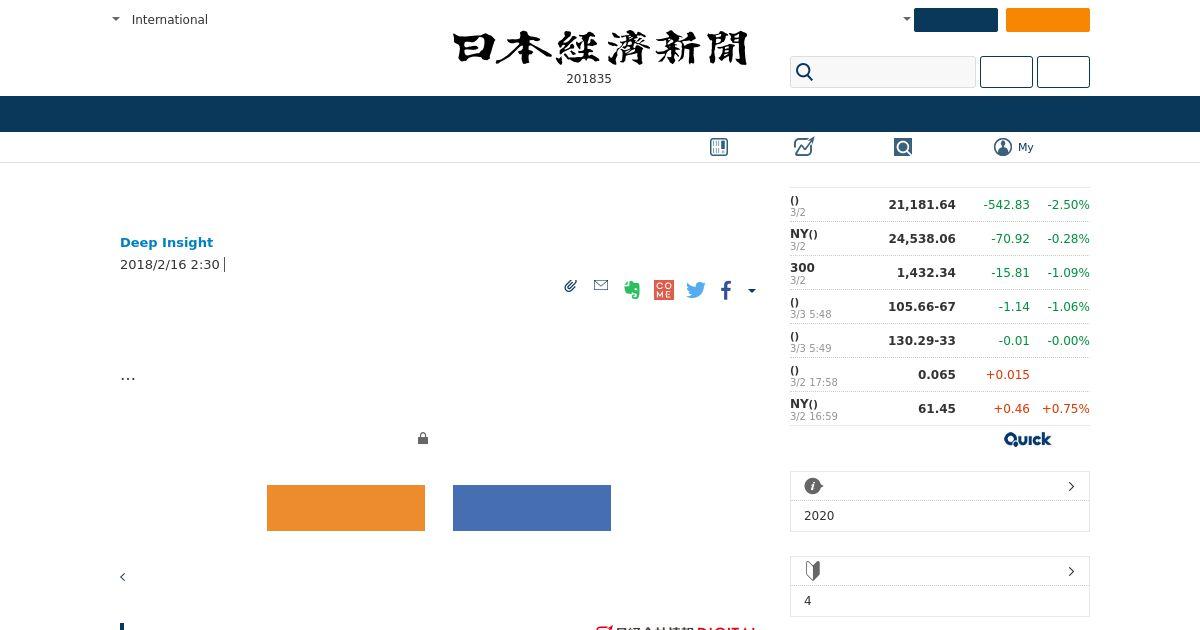
Task: Open the chart markets icon
Action: click(804, 147)
